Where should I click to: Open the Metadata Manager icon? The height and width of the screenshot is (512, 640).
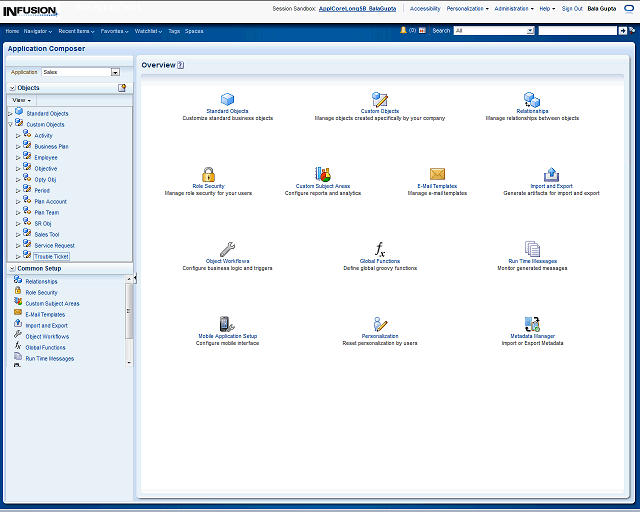coord(532,324)
